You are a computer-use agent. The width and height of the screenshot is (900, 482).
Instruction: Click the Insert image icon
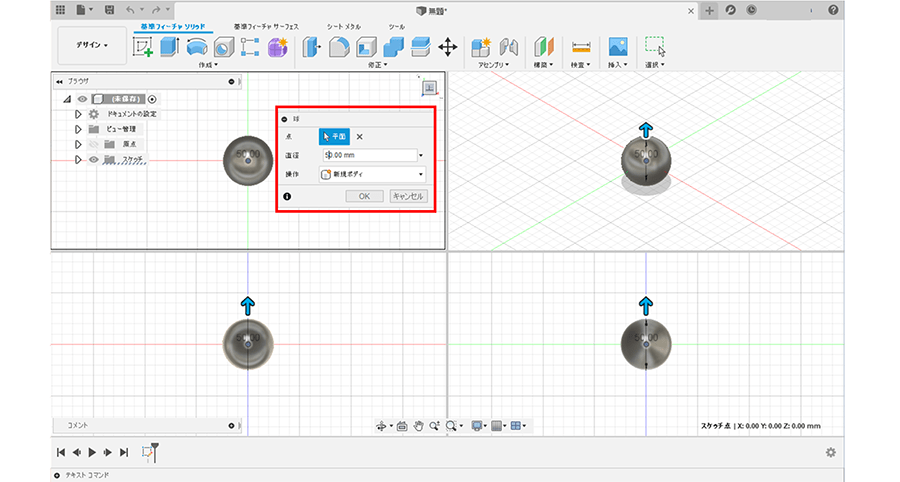click(618, 46)
